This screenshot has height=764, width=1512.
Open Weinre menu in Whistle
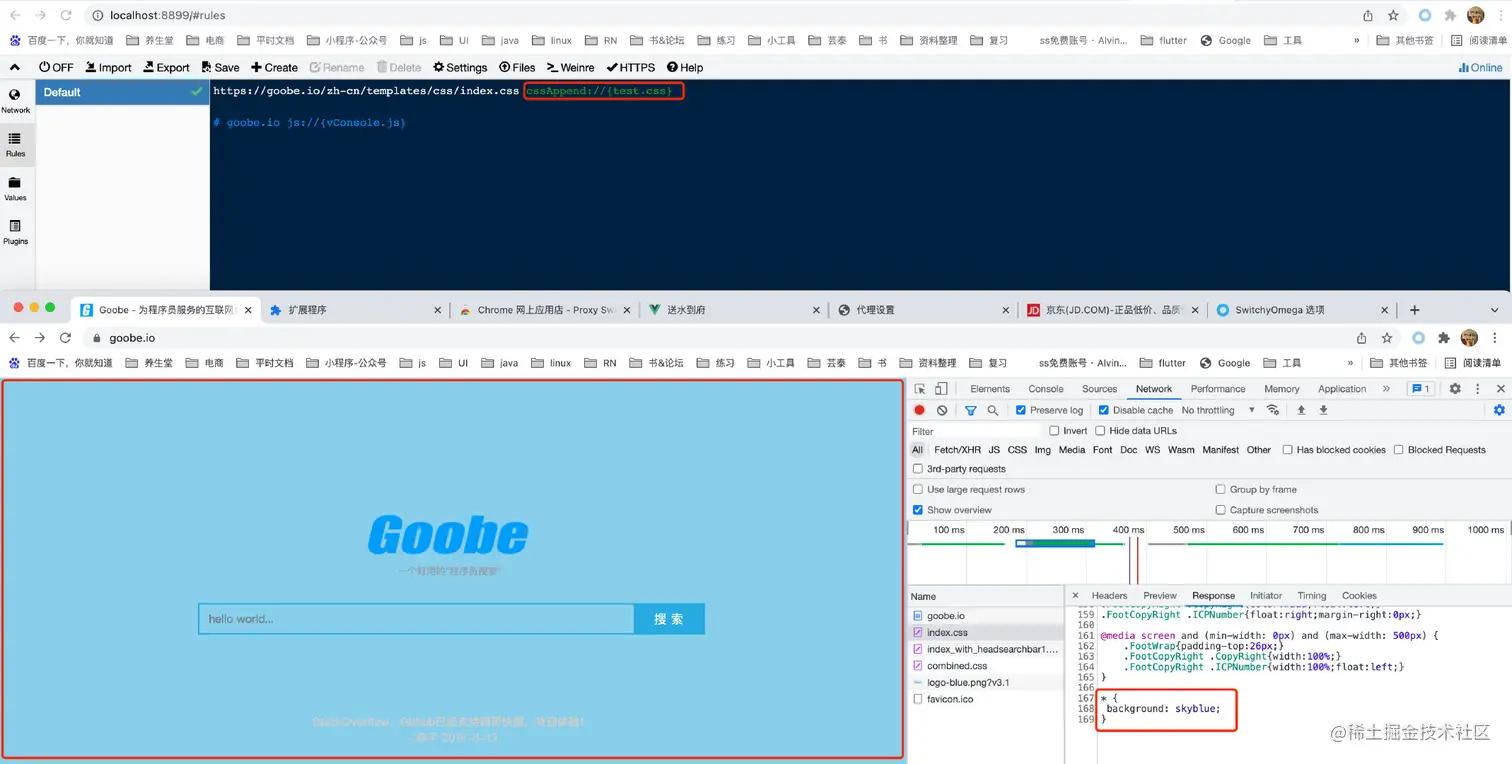(571, 67)
